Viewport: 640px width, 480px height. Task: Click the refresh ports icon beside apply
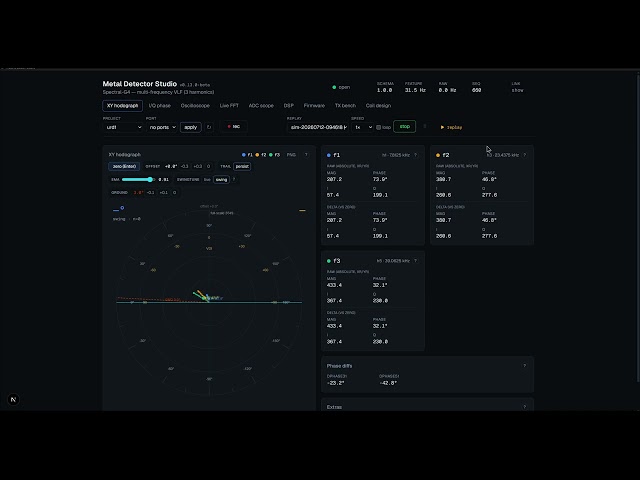209,127
